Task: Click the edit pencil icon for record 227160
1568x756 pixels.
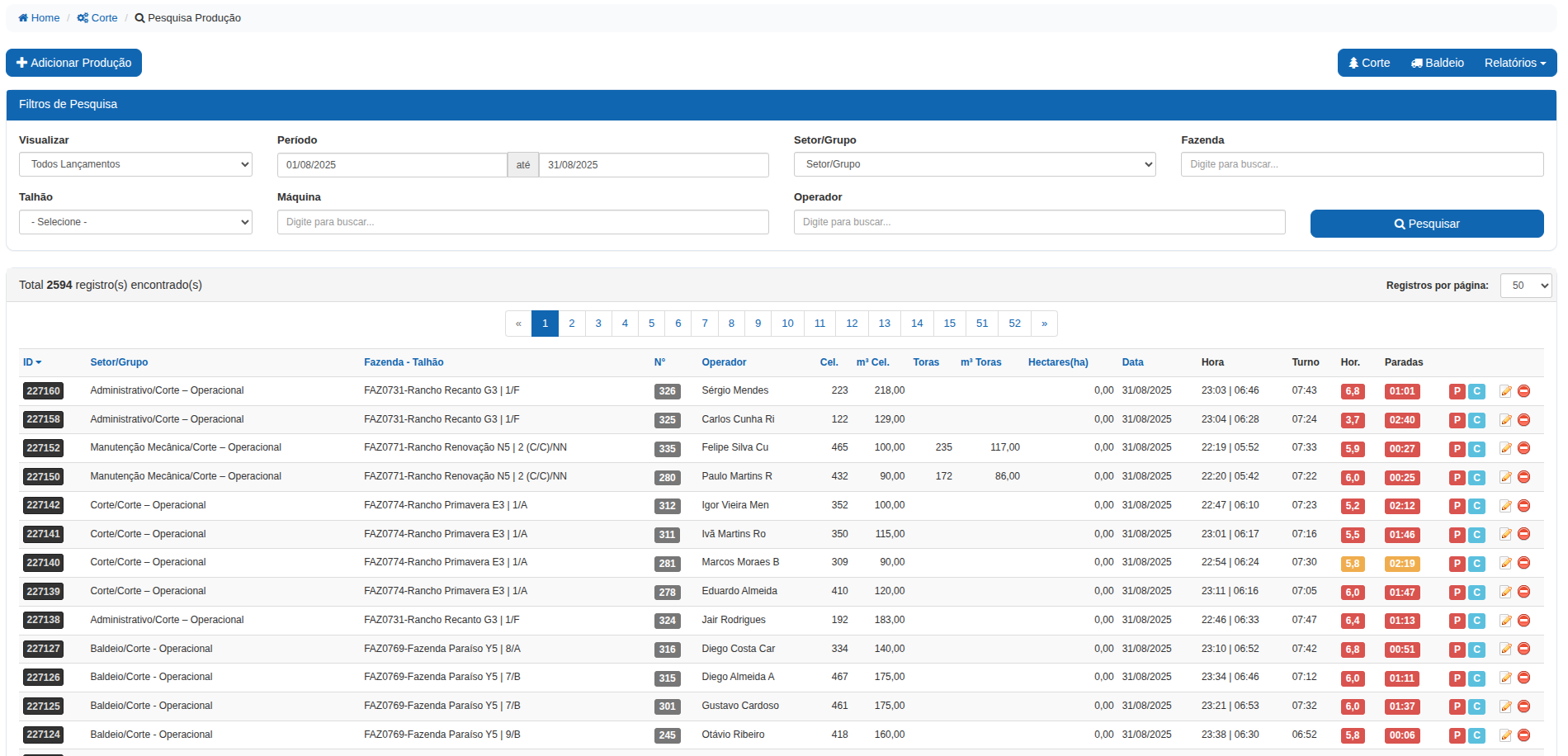Action: coord(1505,391)
